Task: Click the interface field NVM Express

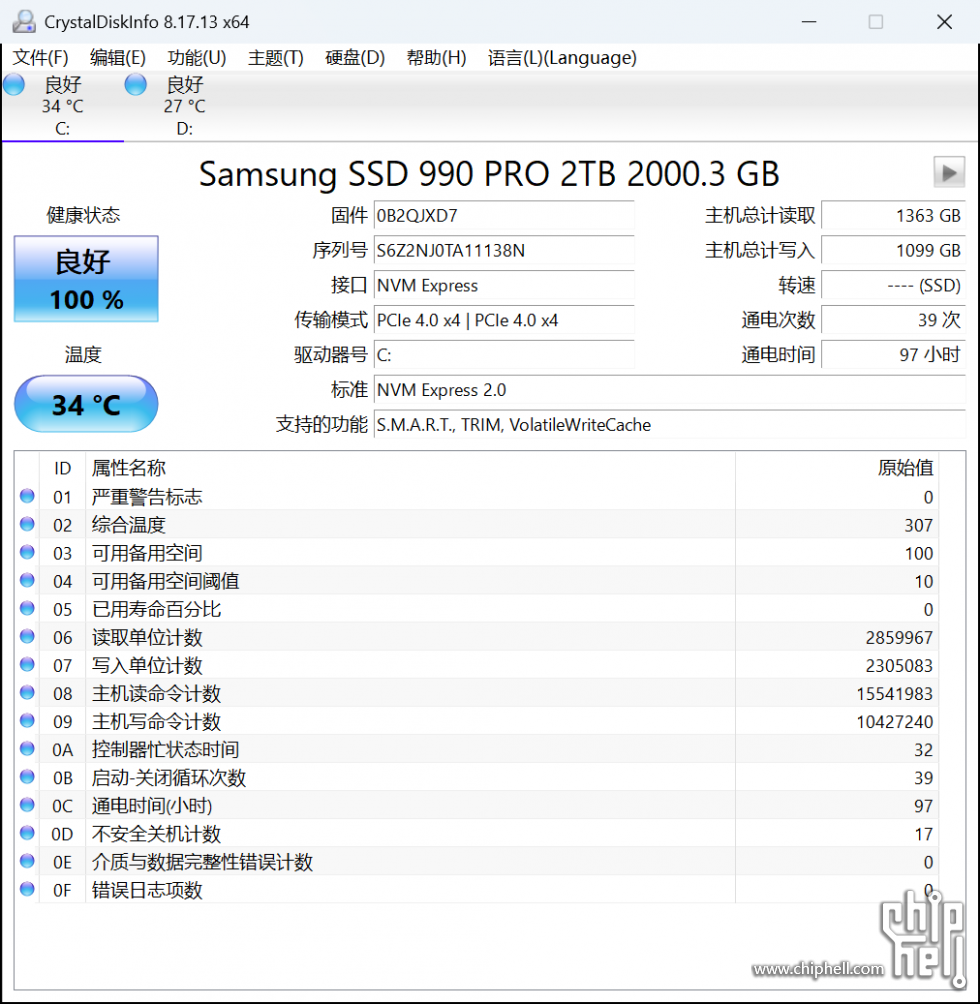Action: tap(504, 285)
